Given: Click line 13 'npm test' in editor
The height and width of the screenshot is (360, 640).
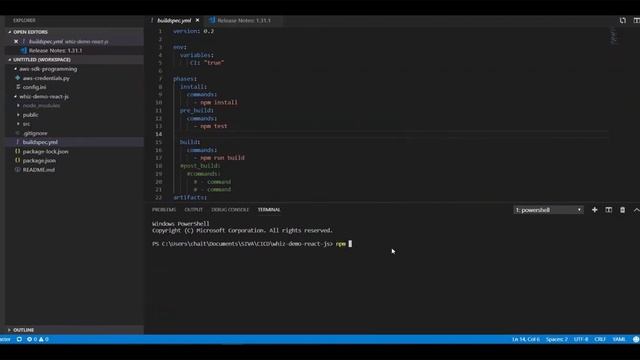Looking at the screenshot, I should [214, 126].
